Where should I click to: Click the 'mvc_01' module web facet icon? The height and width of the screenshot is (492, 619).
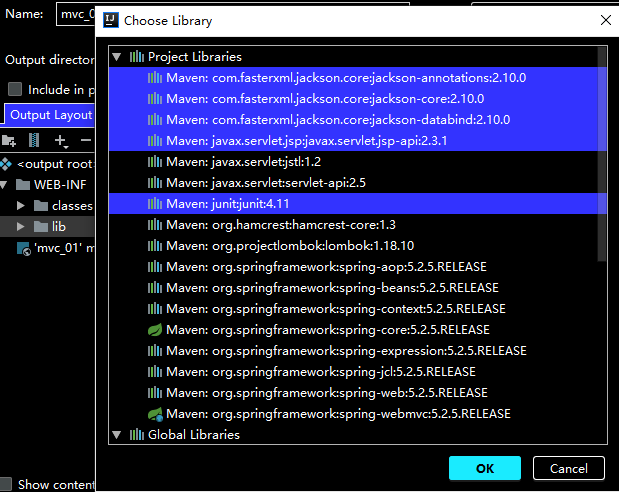pos(24,249)
